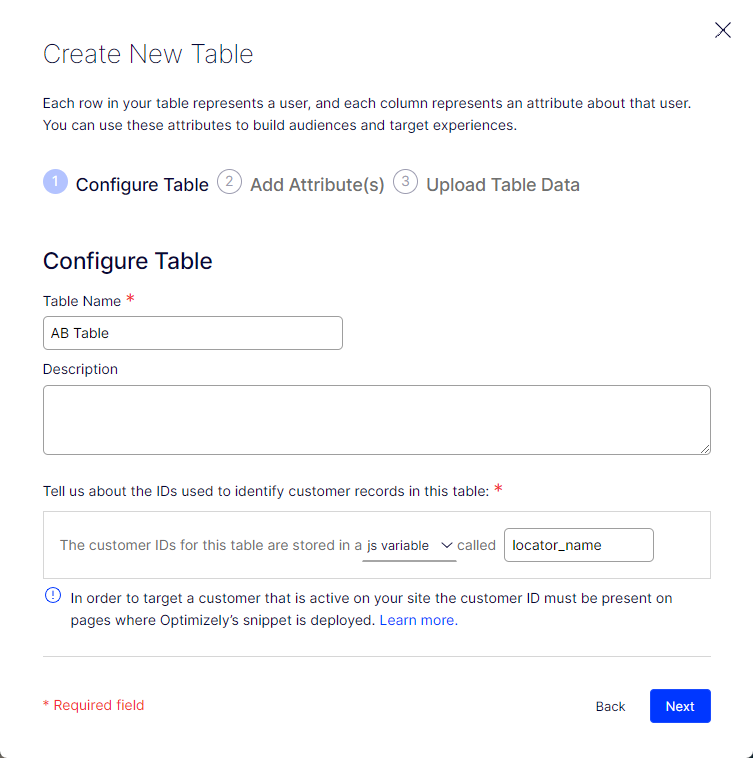
Task: Jump to the Upload Table Data step
Action: pyautogui.click(x=502, y=185)
